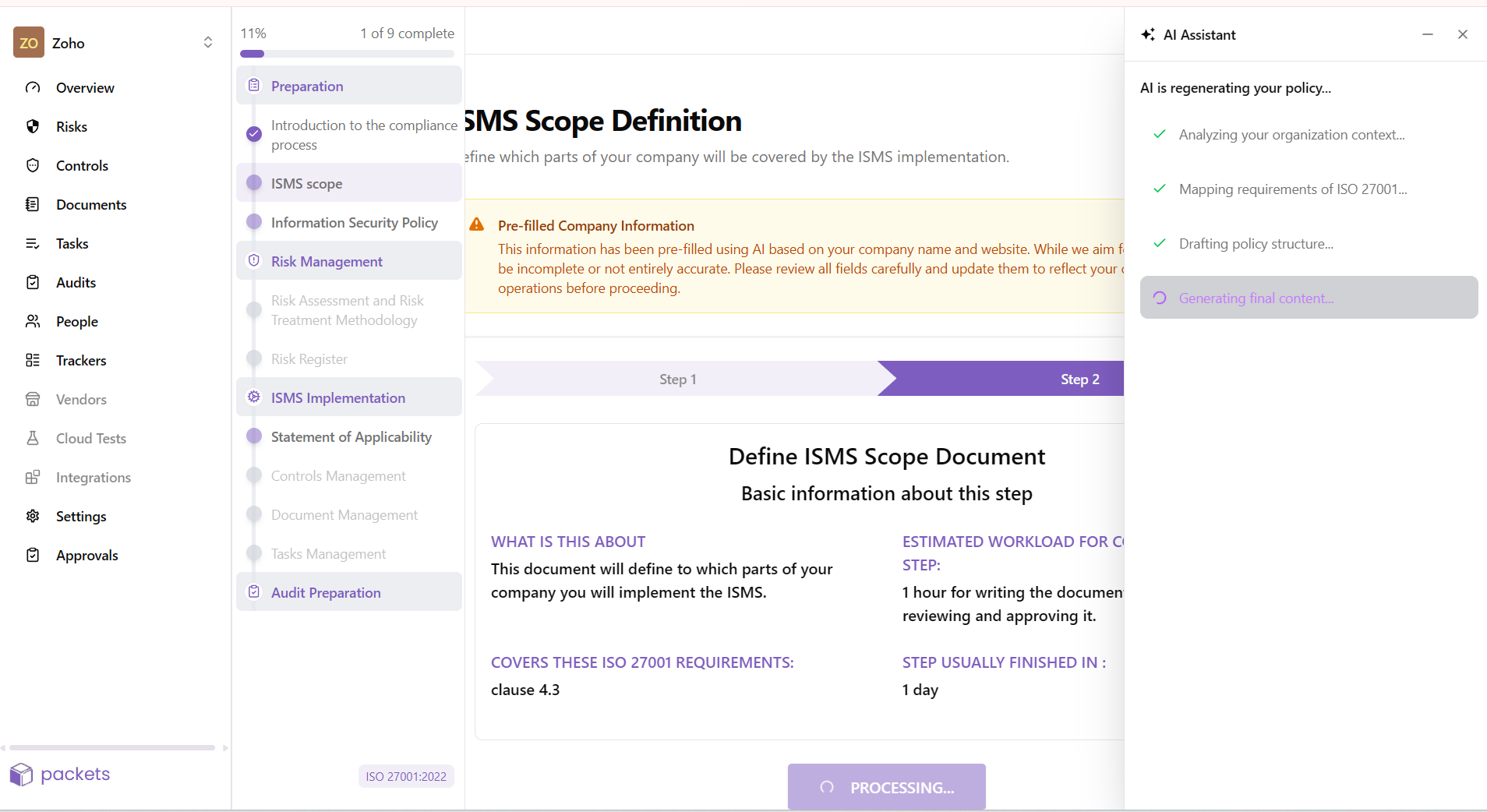Click the ISMS scope progress dot
The image size is (1487, 812).
click(x=253, y=183)
